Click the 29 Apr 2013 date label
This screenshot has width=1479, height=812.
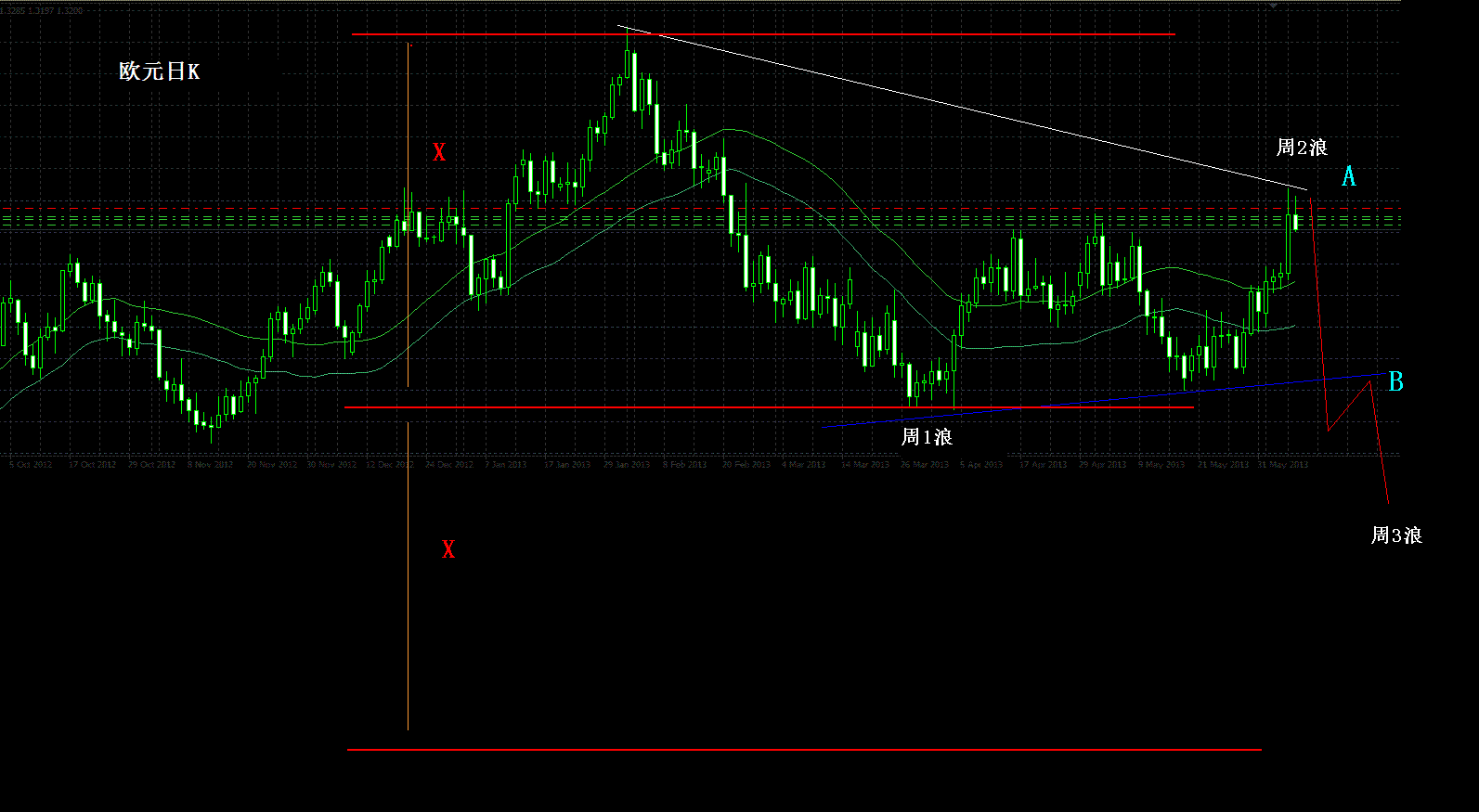tap(1103, 464)
